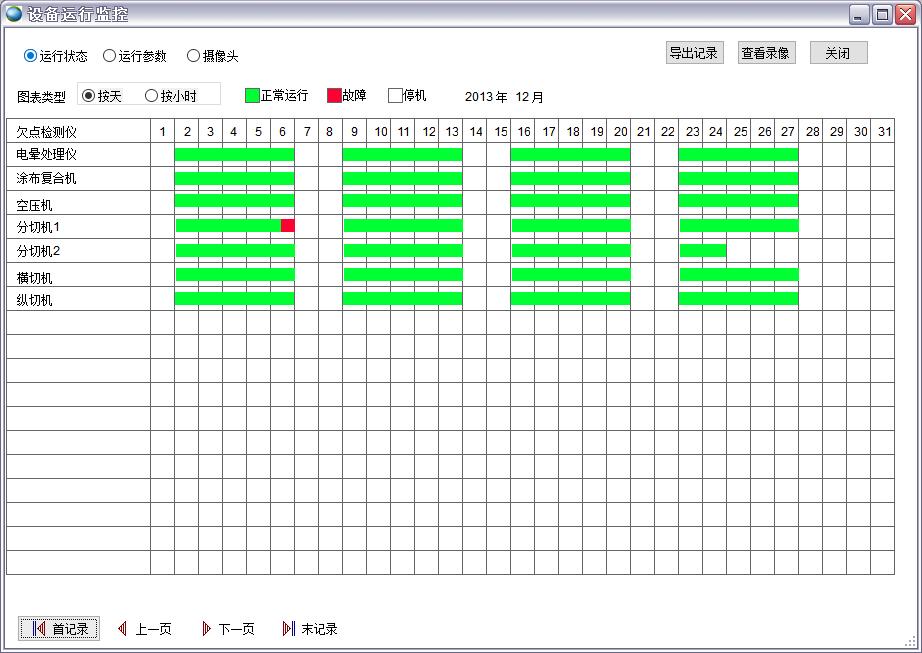The height and width of the screenshot is (653, 922).
Task: Click day 15 column header
Action: (500, 131)
